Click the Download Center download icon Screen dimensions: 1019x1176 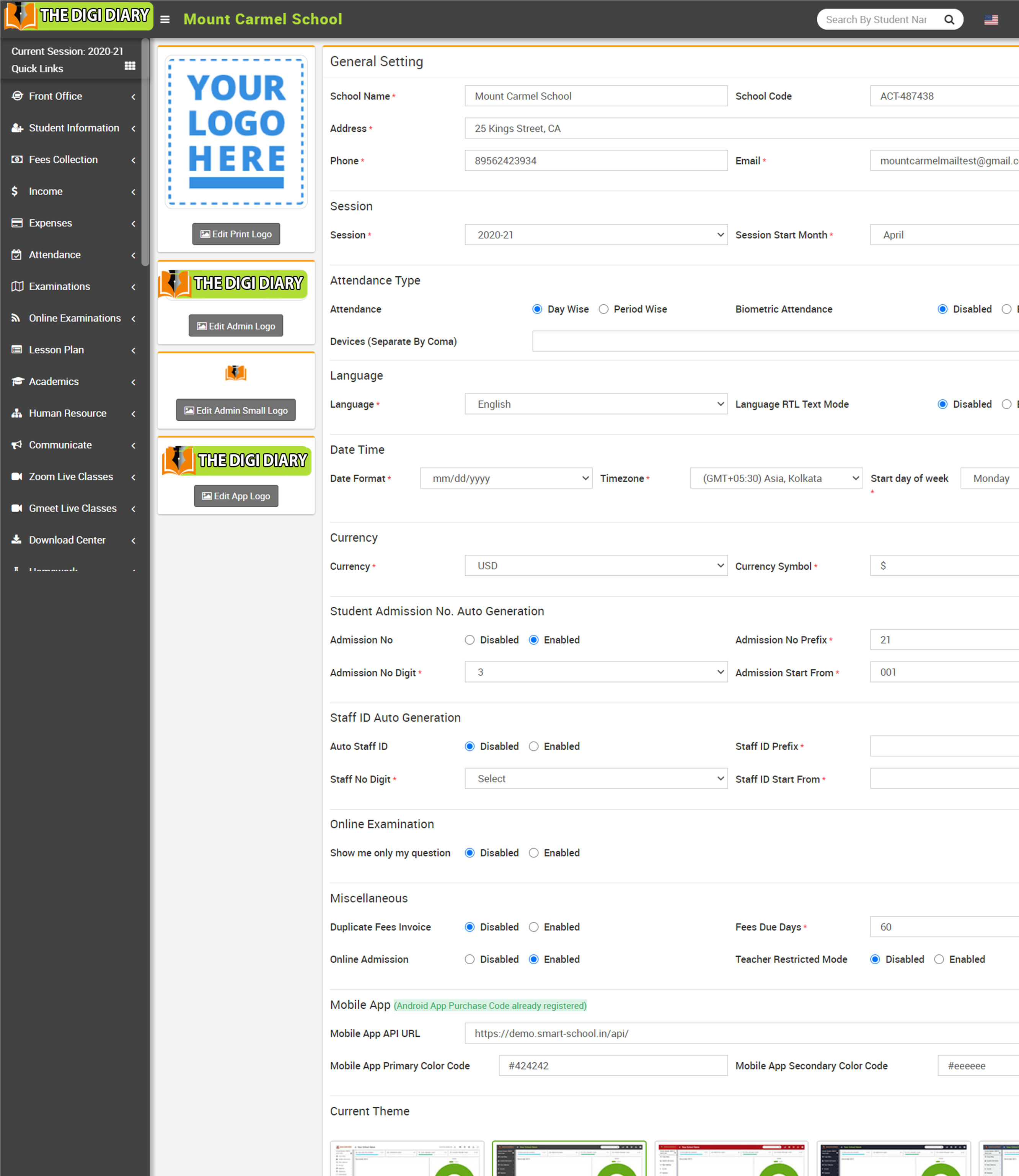point(17,539)
